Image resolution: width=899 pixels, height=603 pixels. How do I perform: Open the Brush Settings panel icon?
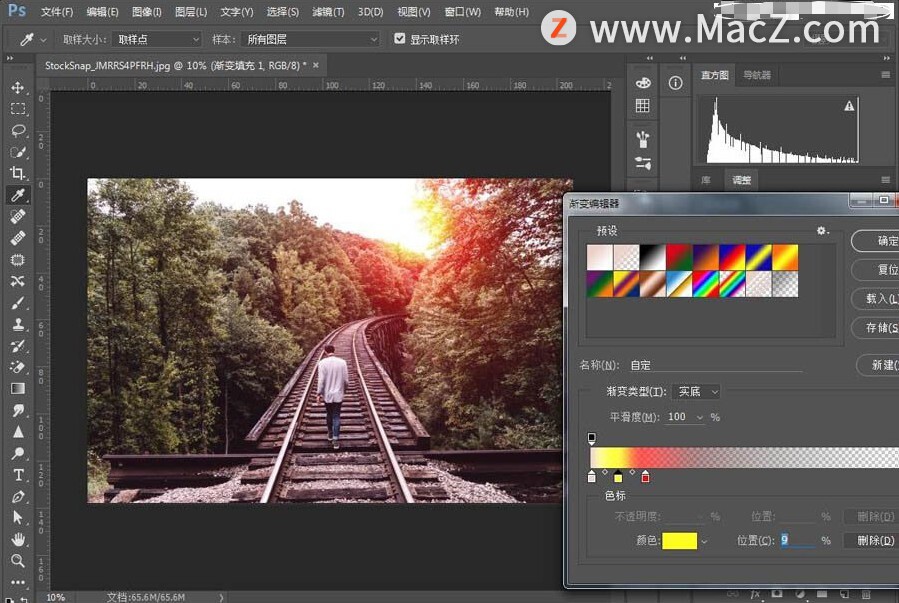tap(643, 163)
